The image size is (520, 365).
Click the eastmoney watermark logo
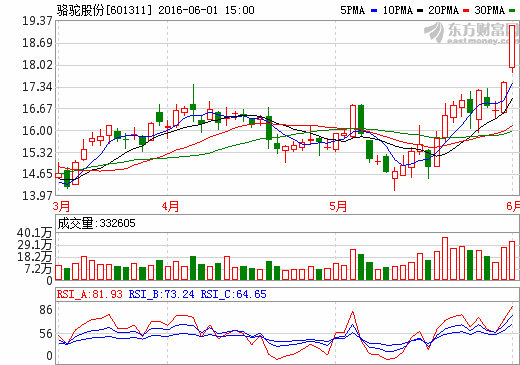(472, 32)
